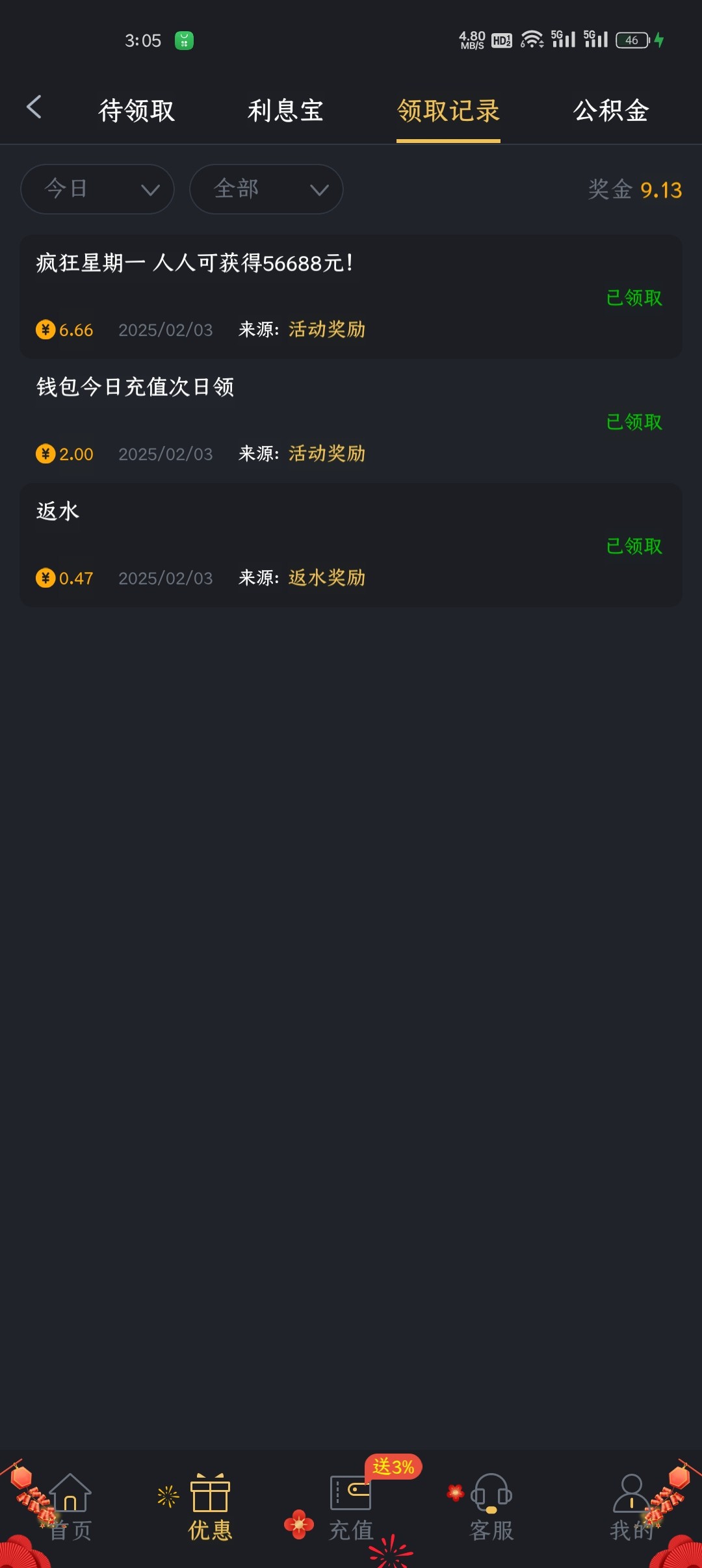Tap the coin icon beside 0.47
Image resolution: width=702 pixels, height=1568 pixels.
[45, 578]
